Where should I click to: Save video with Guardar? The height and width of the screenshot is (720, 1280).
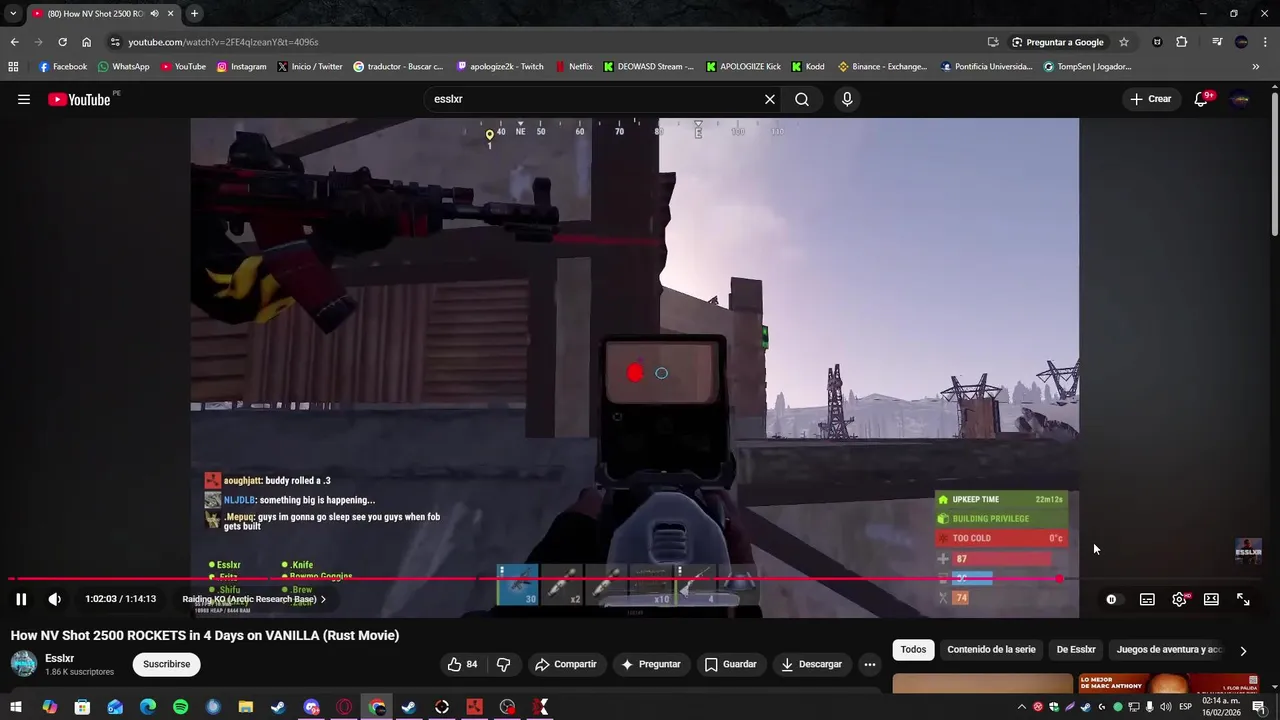pos(730,664)
